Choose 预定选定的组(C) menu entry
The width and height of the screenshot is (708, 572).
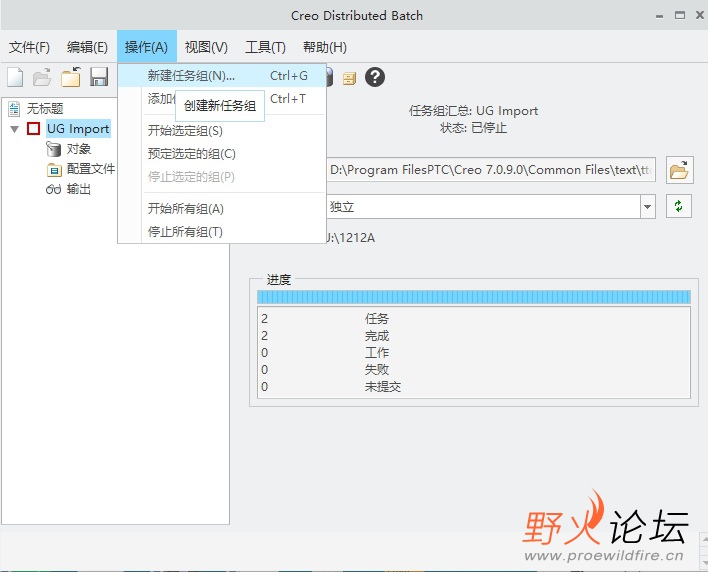click(222, 154)
